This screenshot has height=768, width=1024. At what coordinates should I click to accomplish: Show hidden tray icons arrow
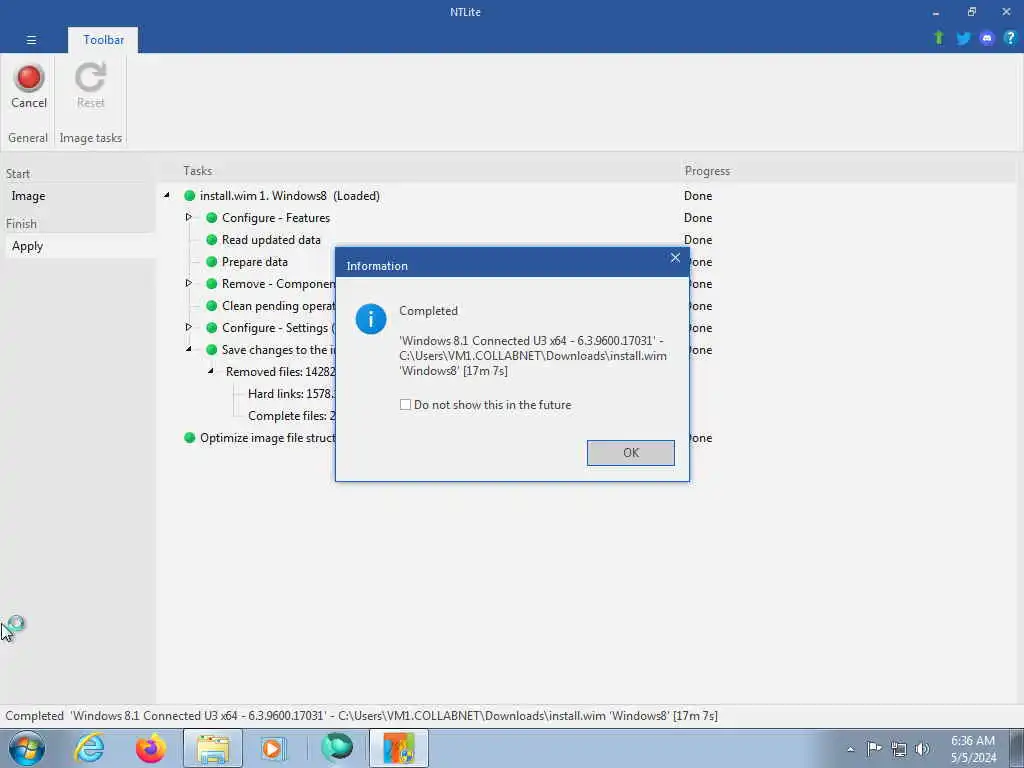tap(850, 749)
